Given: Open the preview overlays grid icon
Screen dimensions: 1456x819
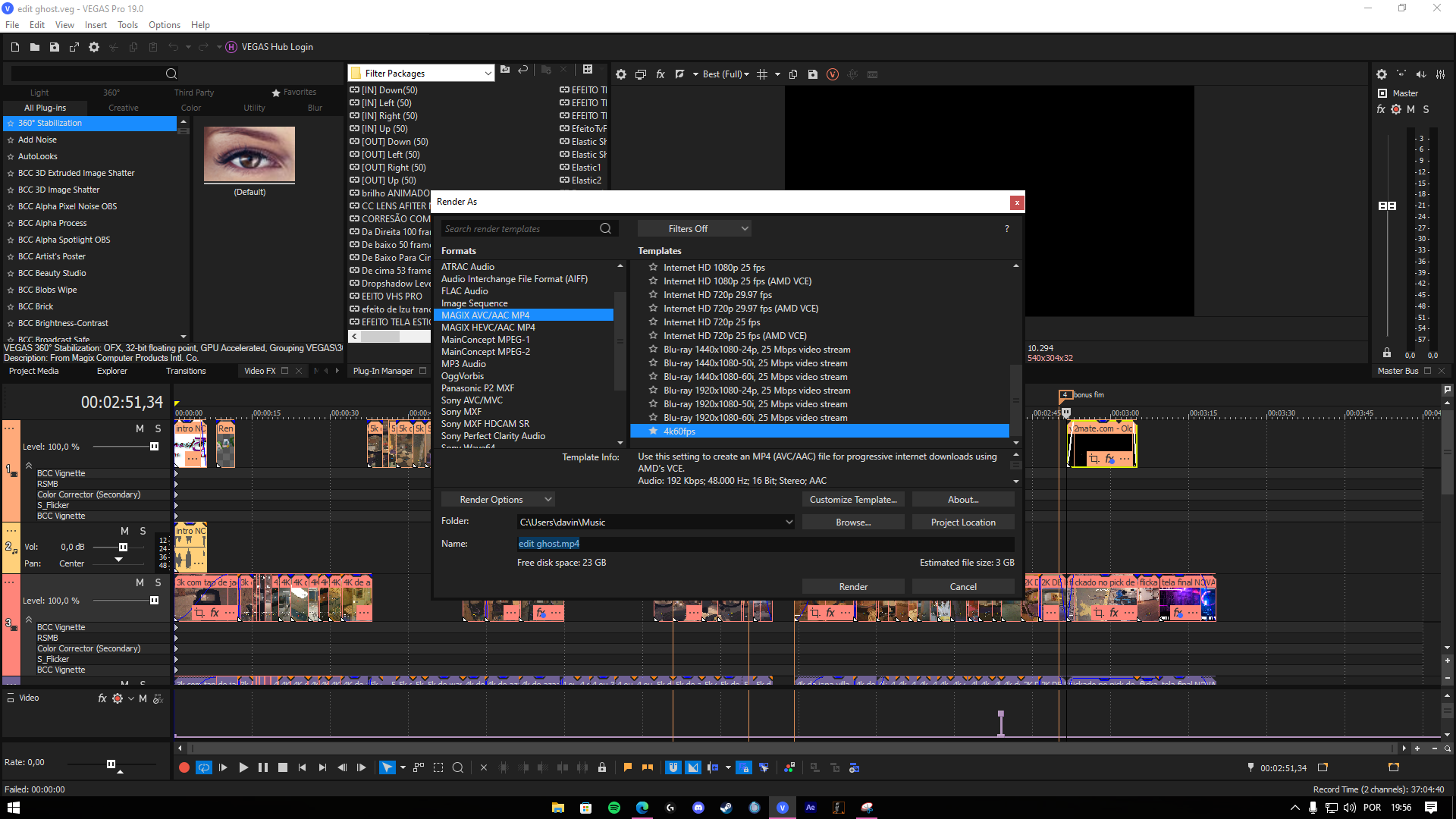Looking at the screenshot, I should coord(762,74).
